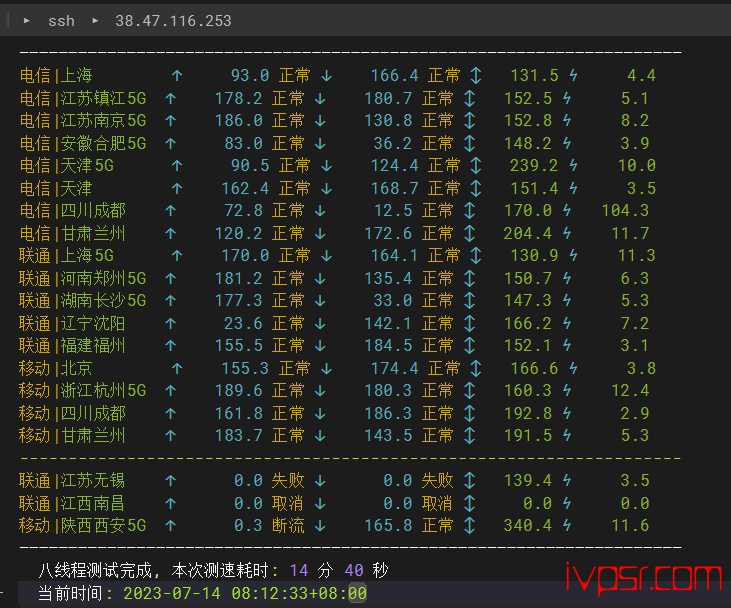Click the ssh breadcrumb label

pyautogui.click(x=61, y=21)
